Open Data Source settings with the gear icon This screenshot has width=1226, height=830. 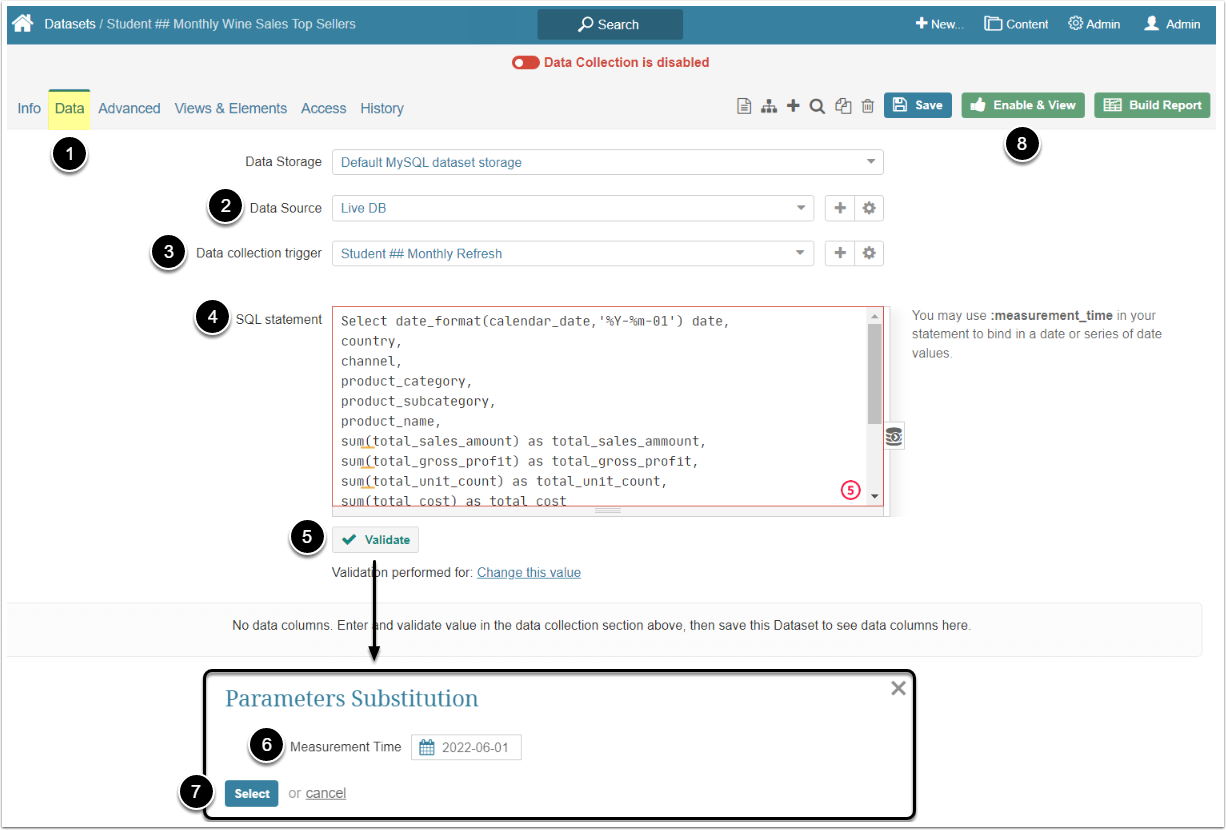[869, 208]
